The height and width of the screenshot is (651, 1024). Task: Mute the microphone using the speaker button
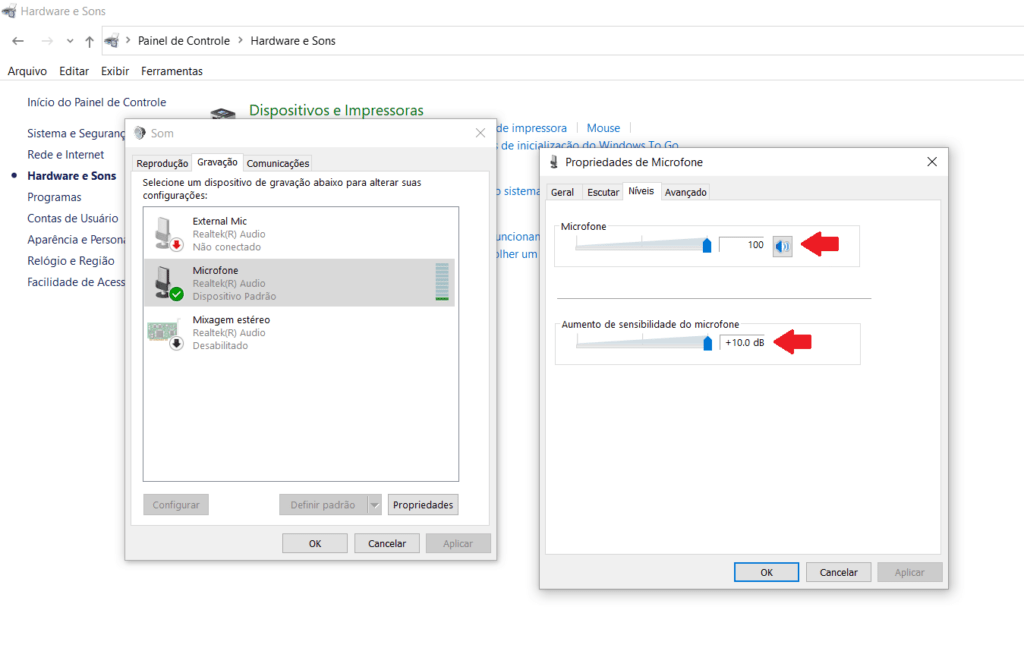point(782,246)
